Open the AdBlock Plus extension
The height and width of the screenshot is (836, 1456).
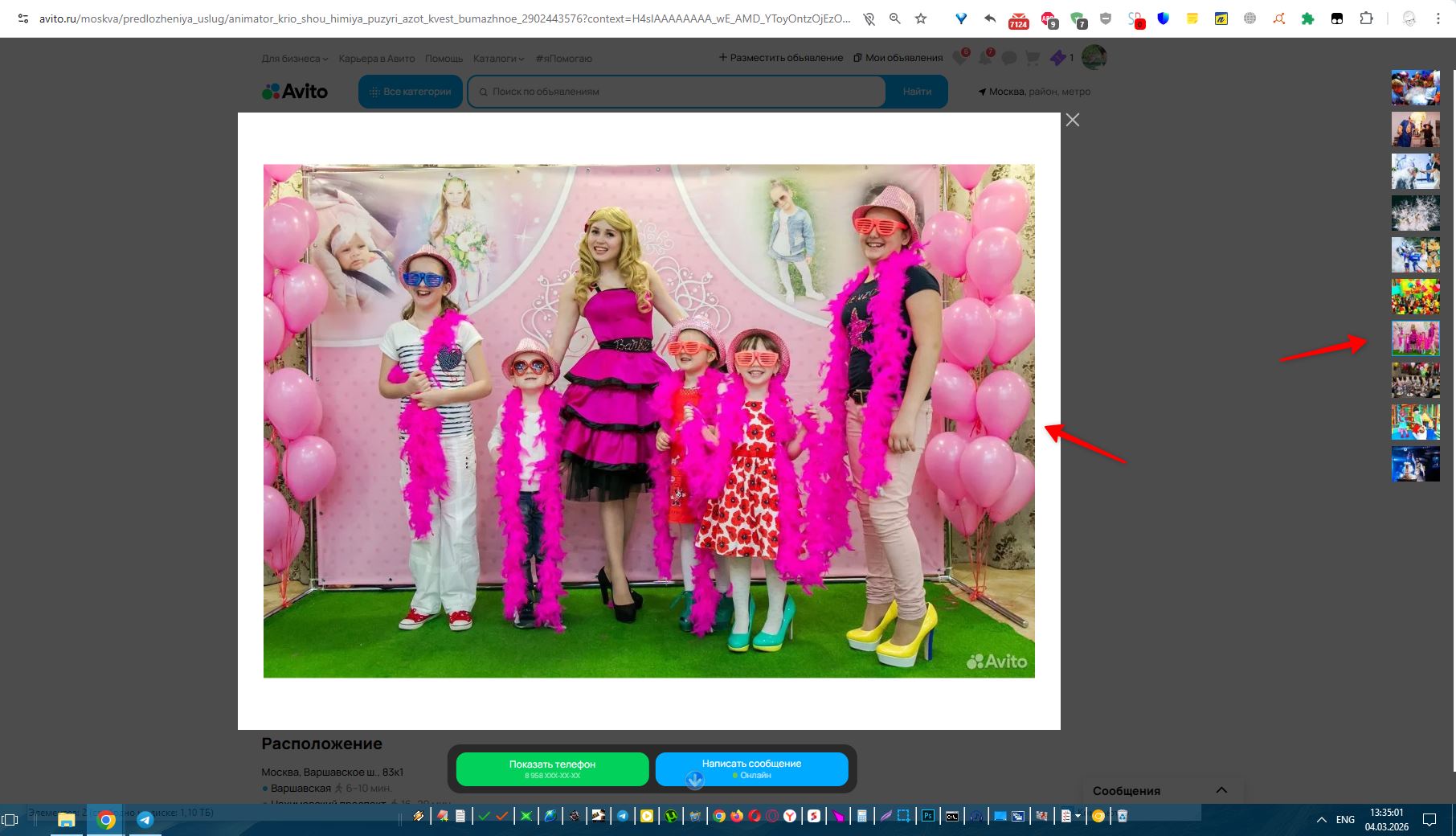1049,19
